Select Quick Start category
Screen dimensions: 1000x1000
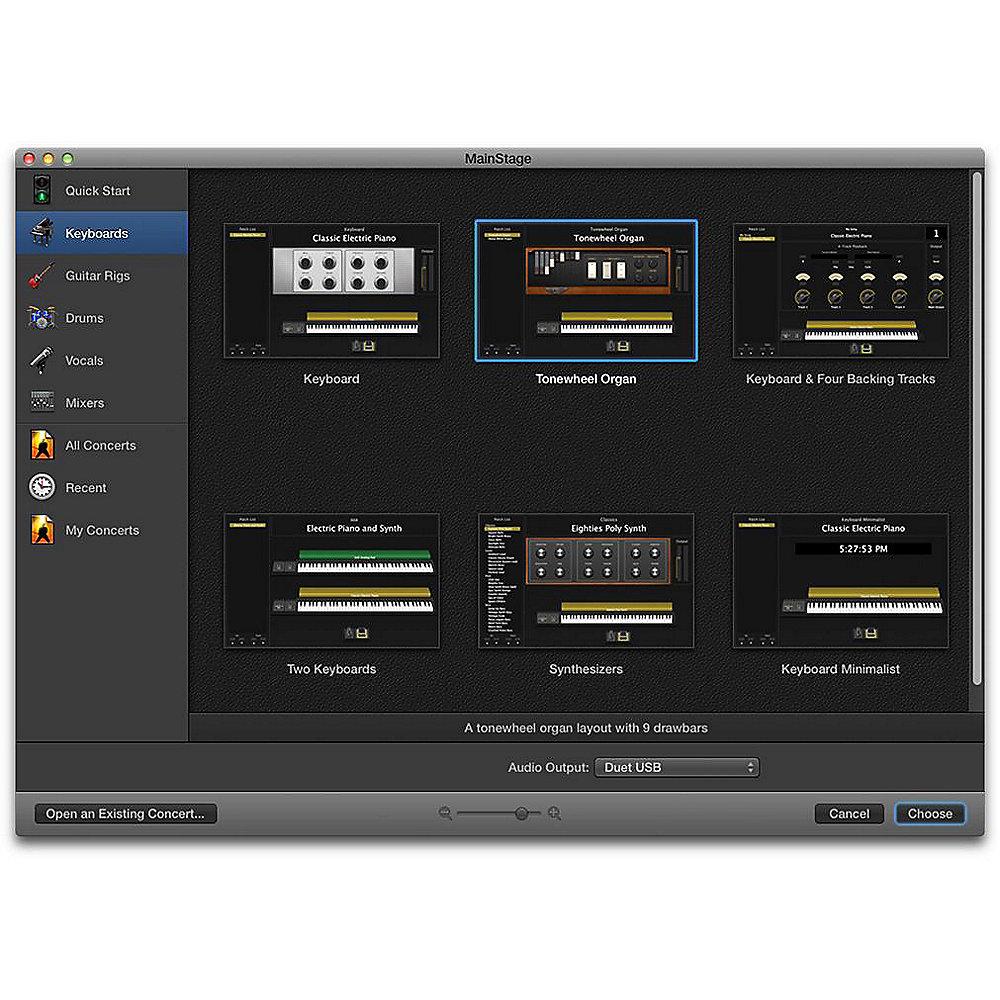[x=102, y=190]
